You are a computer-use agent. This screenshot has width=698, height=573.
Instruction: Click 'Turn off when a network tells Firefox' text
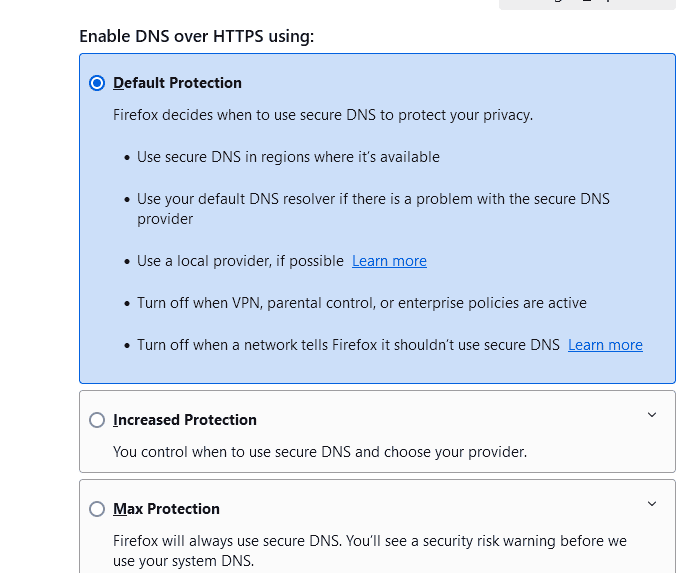click(x=348, y=345)
